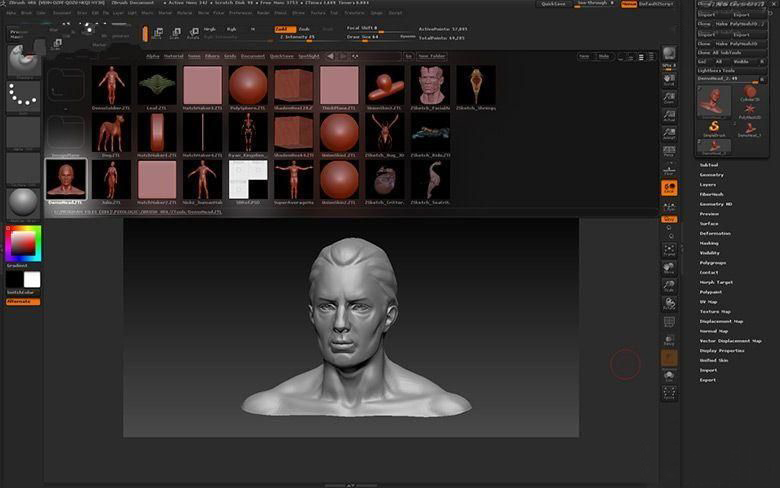
Task: Select the Cylinder3D tool icon
Action: (750, 93)
